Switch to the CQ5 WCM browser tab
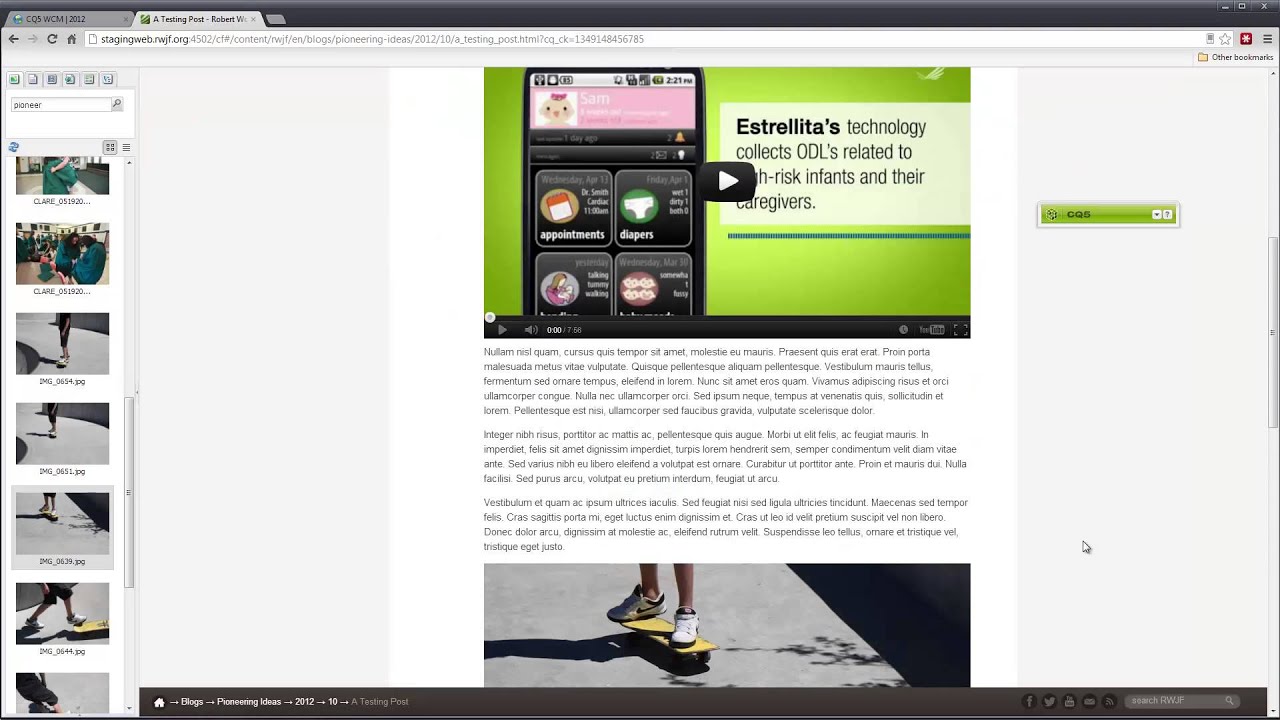The image size is (1280, 720). click(67, 19)
